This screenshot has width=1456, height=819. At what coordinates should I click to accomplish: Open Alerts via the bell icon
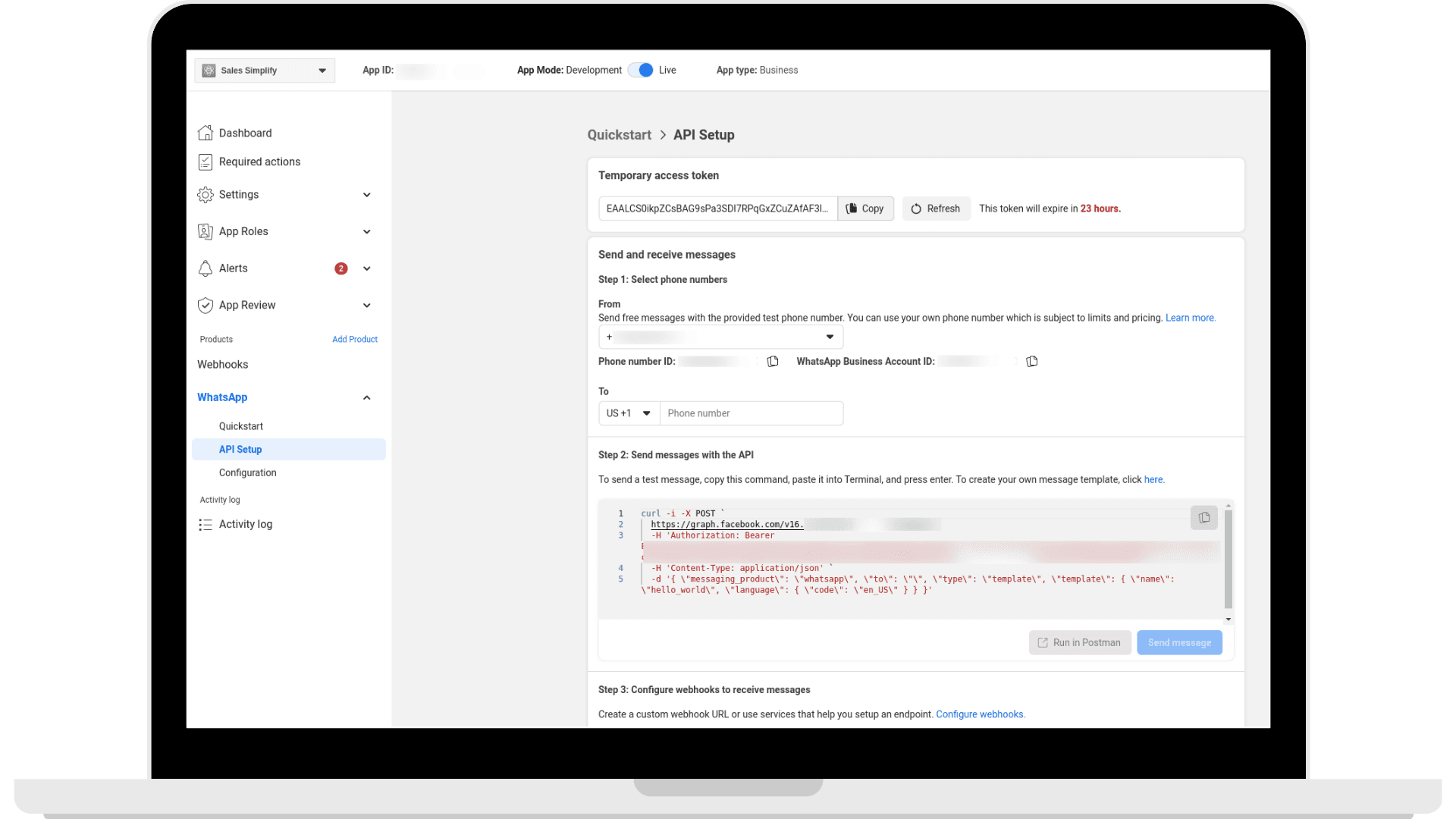point(206,268)
